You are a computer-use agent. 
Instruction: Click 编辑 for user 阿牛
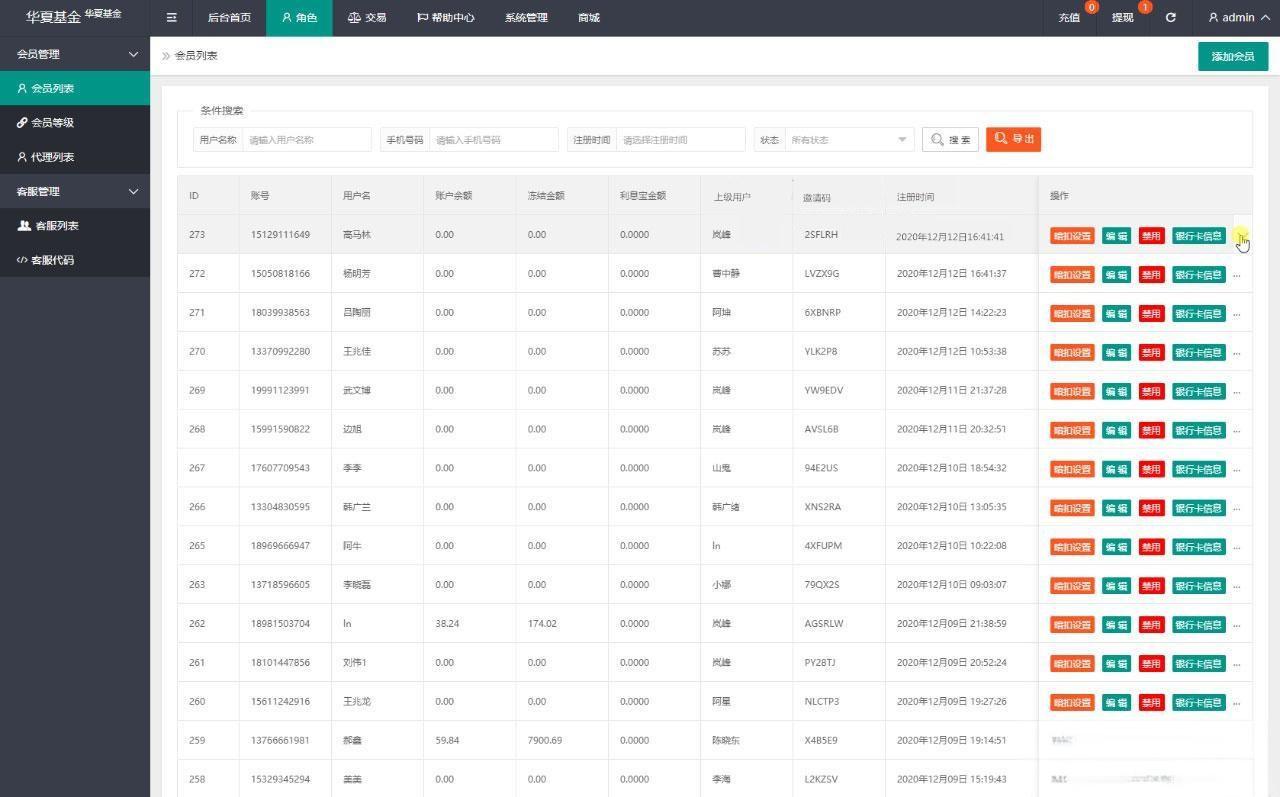(x=1116, y=547)
